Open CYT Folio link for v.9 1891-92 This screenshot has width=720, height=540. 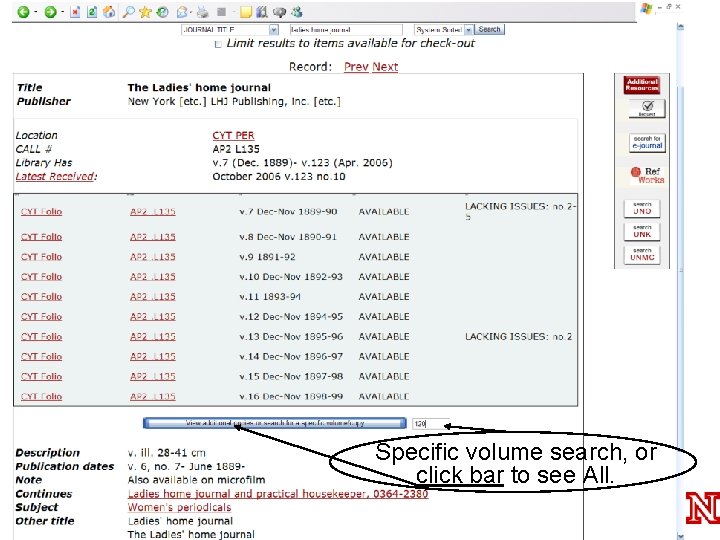tap(41, 257)
